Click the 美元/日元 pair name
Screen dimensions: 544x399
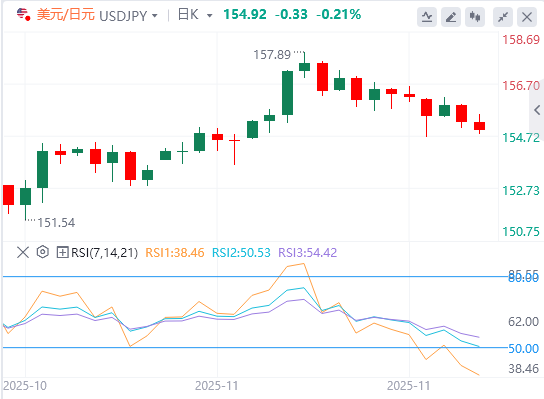click(x=66, y=15)
